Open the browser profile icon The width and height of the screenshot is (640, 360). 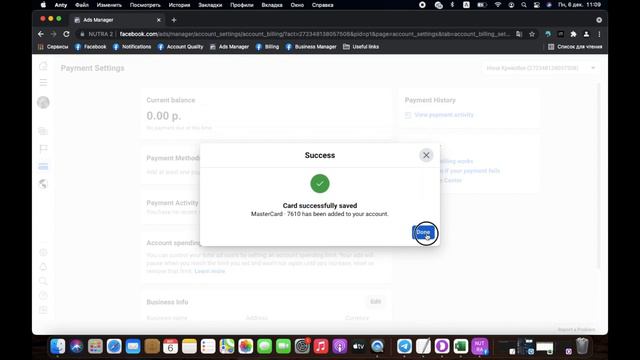[x=586, y=34]
